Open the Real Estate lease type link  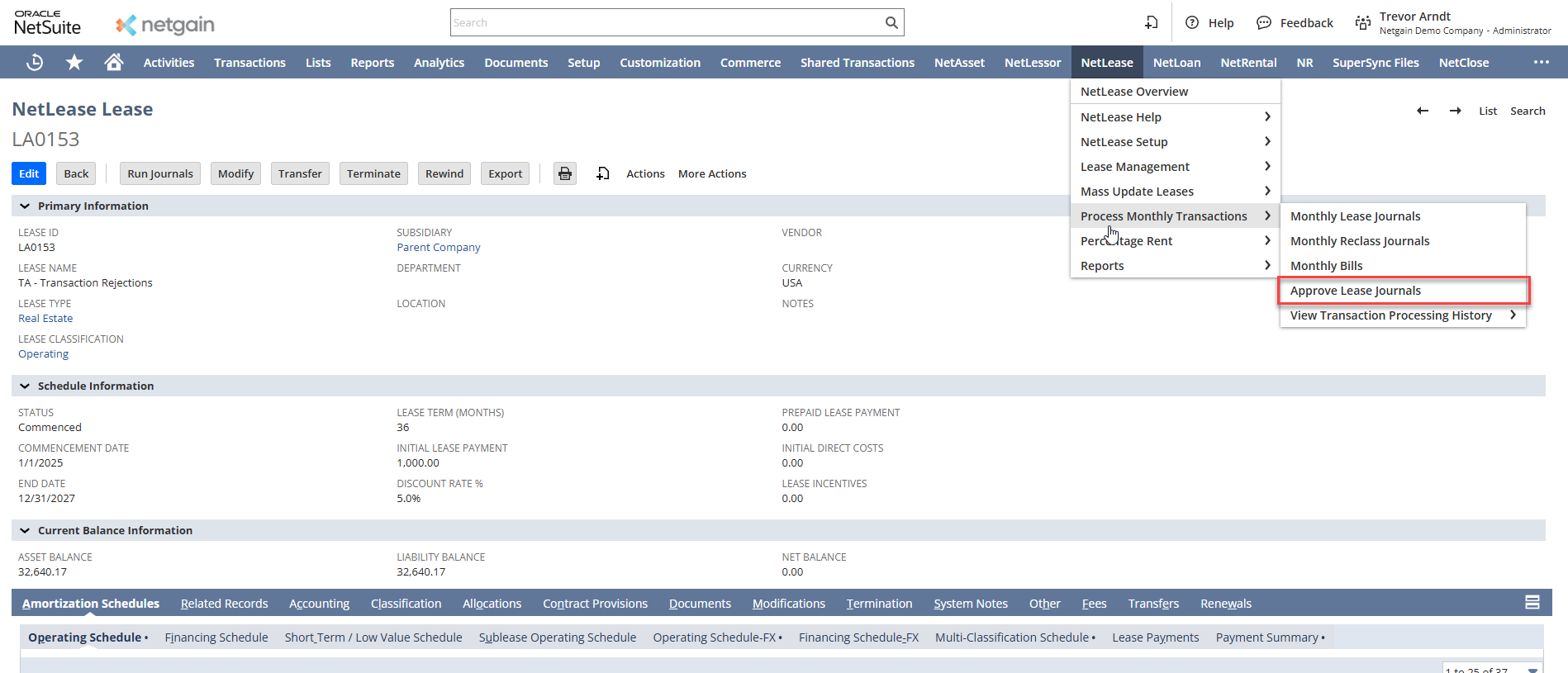[x=45, y=318]
